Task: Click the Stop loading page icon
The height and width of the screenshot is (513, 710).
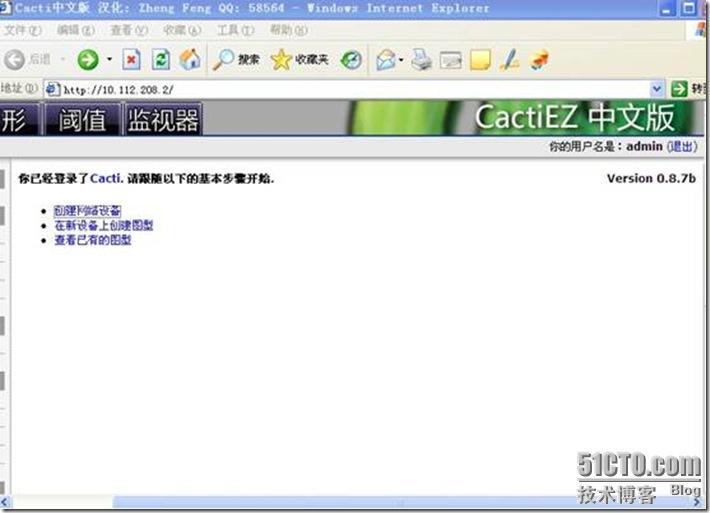Action: click(x=131, y=60)
